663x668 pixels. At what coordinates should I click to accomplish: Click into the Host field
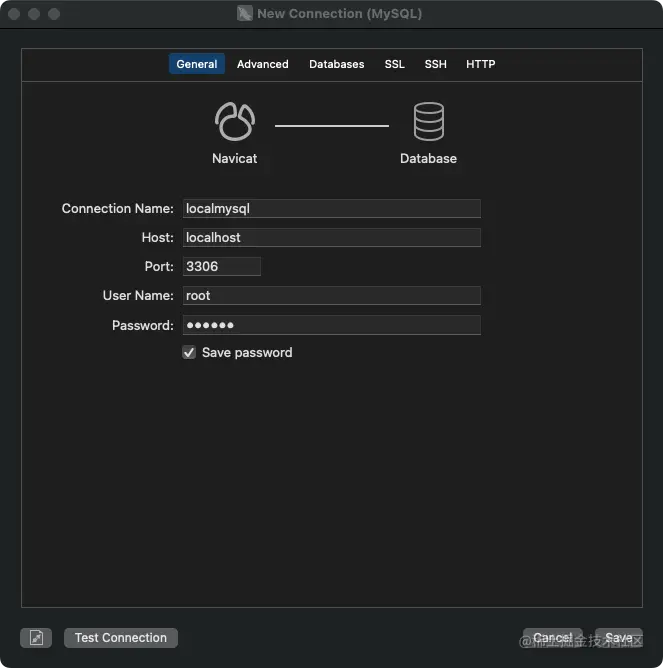[x=332, y=237]
